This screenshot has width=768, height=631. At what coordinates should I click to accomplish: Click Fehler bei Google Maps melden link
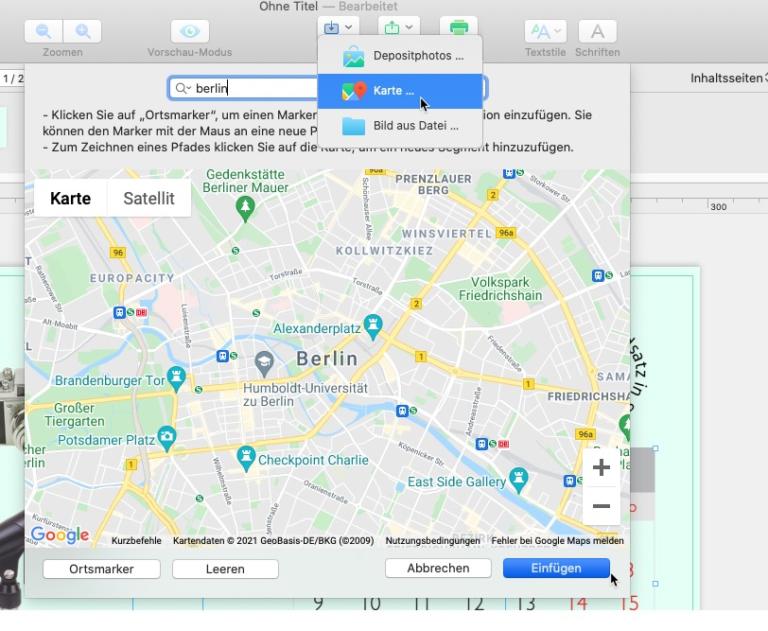pyautogui.click(x=557, y=540)
